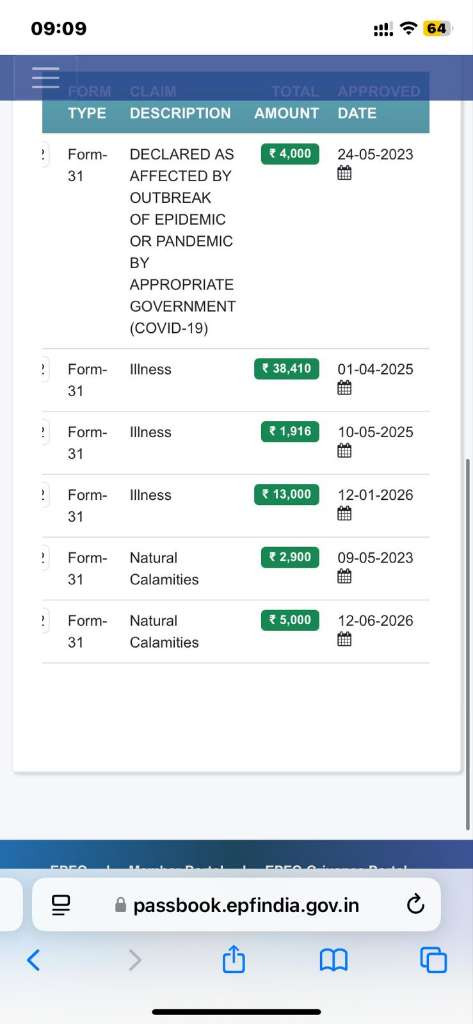
Task: Tap the calendar icon under 01-04-2025
Action: click(344, 388)
